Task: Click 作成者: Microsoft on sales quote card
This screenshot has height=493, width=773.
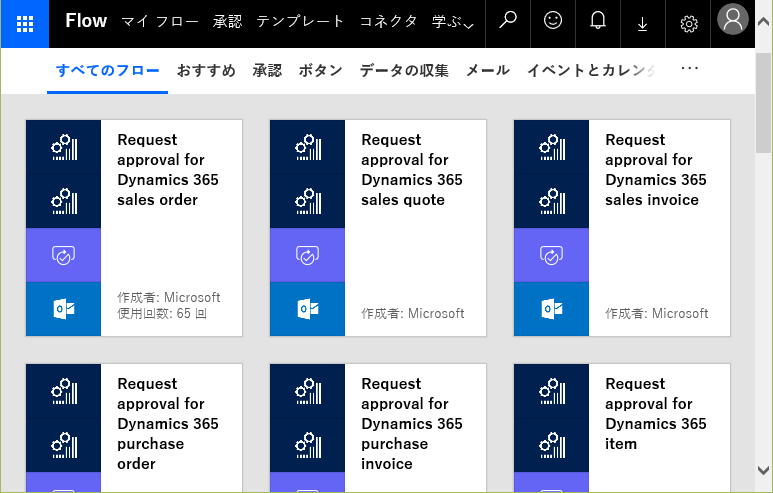Action: click(413, 314)
